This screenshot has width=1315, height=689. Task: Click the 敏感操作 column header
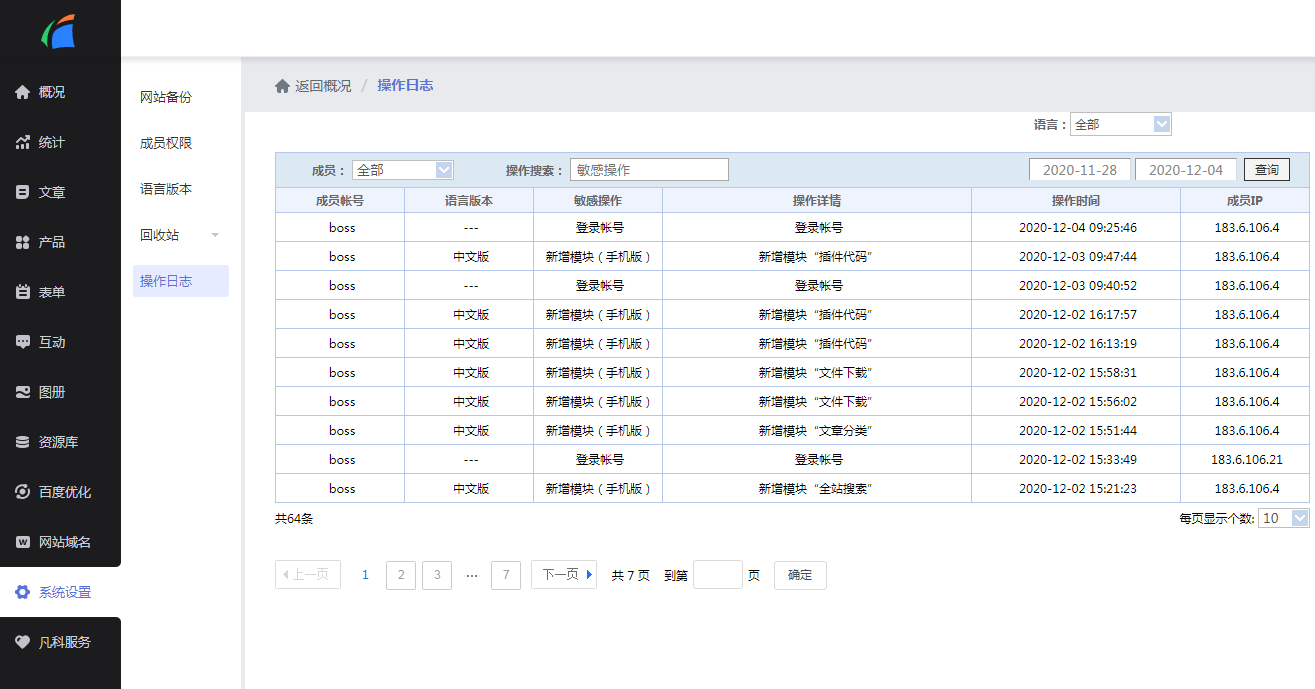(598, 200)
